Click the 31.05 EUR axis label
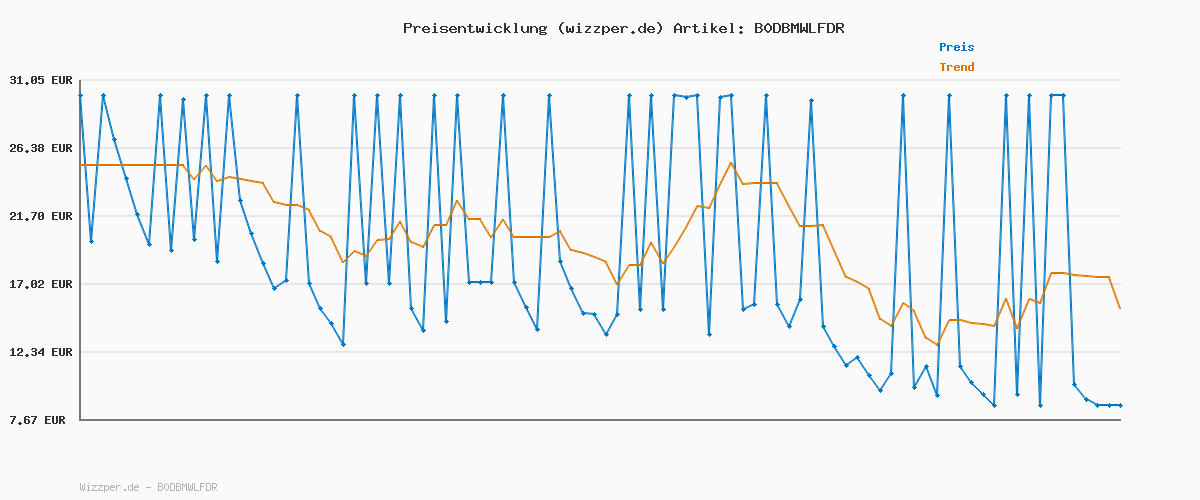The height and width of the screenshot is (500, 1200). click(41, 80)
